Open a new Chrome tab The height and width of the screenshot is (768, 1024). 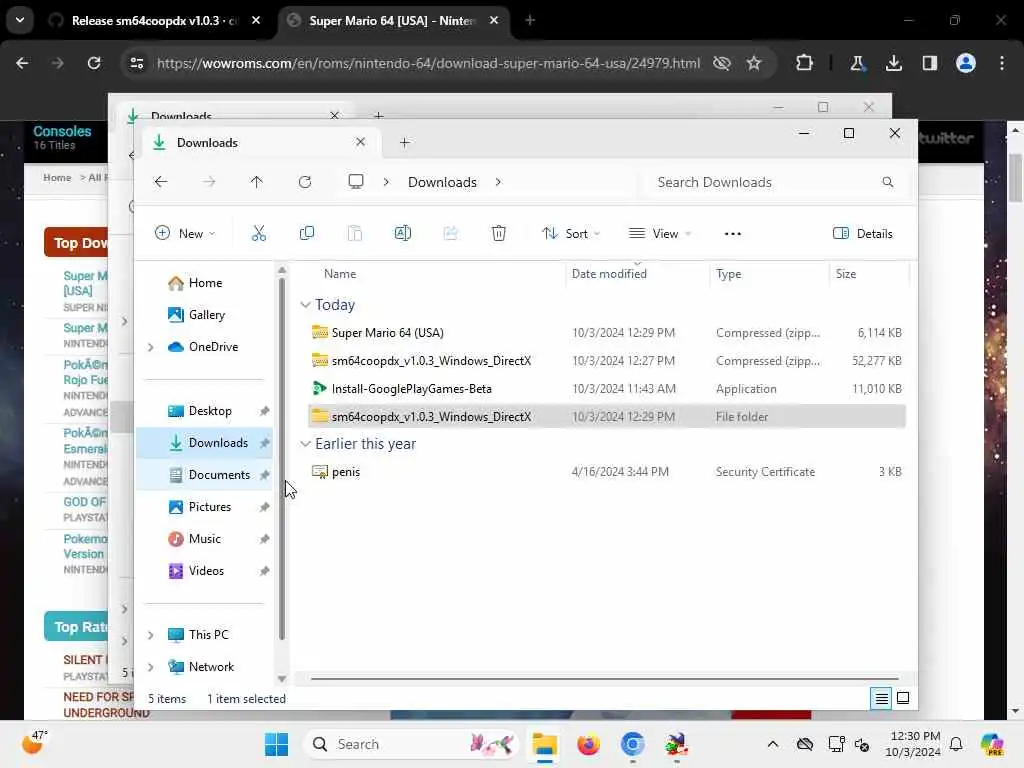[x=530, y=20]
